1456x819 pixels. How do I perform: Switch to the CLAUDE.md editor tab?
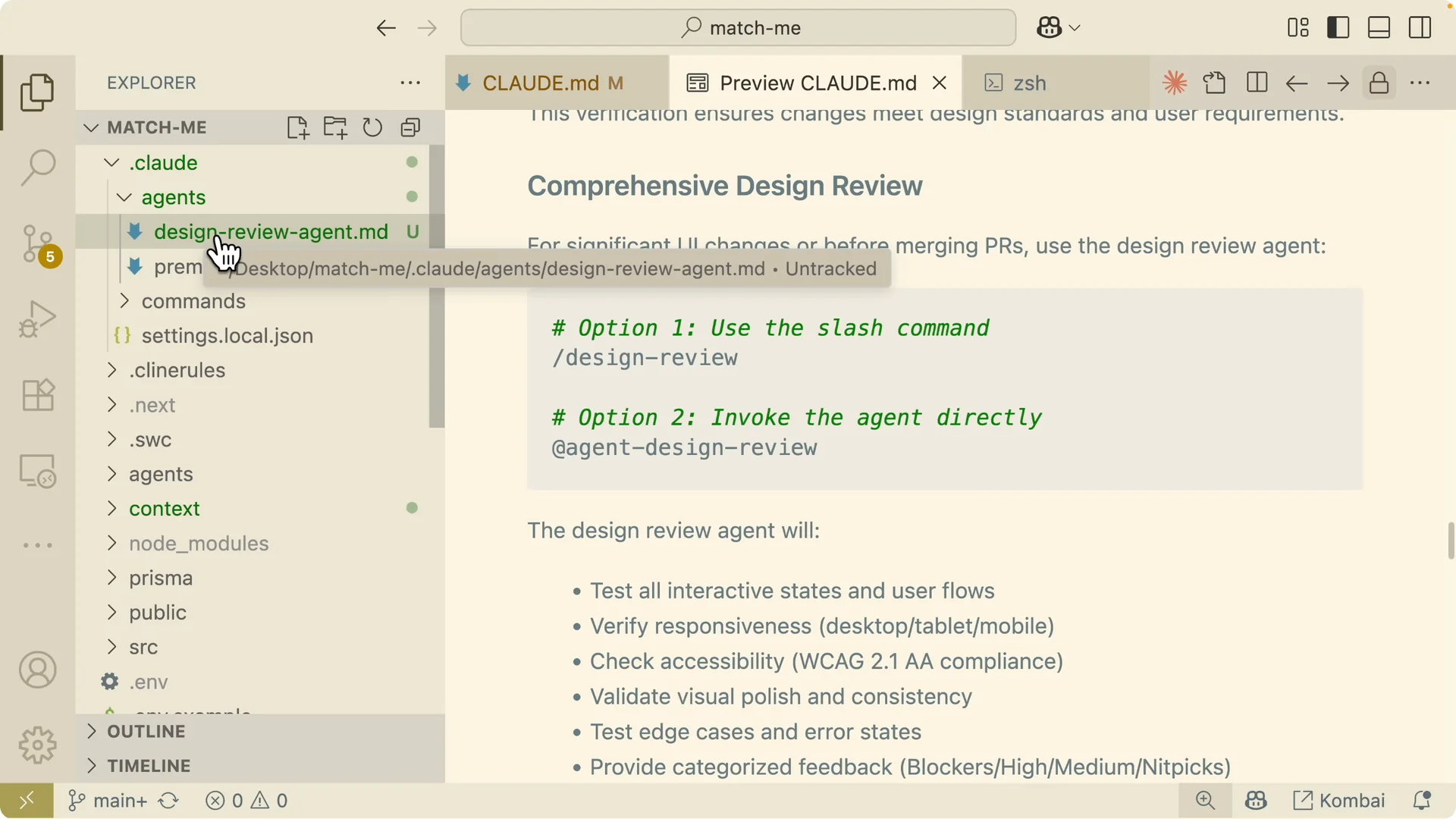(557, 83)
